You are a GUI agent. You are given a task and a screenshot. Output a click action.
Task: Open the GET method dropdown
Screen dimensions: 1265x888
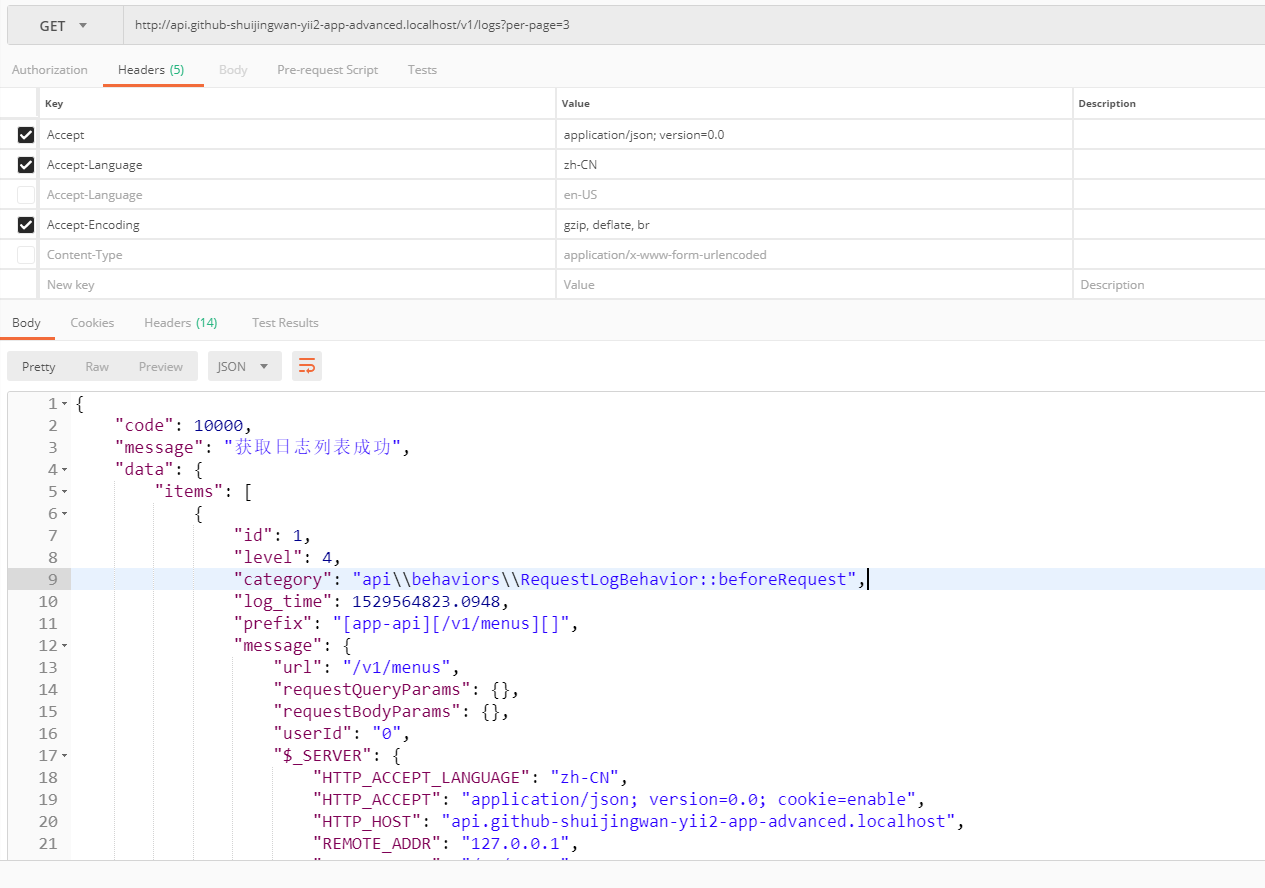tap(64, 26)
